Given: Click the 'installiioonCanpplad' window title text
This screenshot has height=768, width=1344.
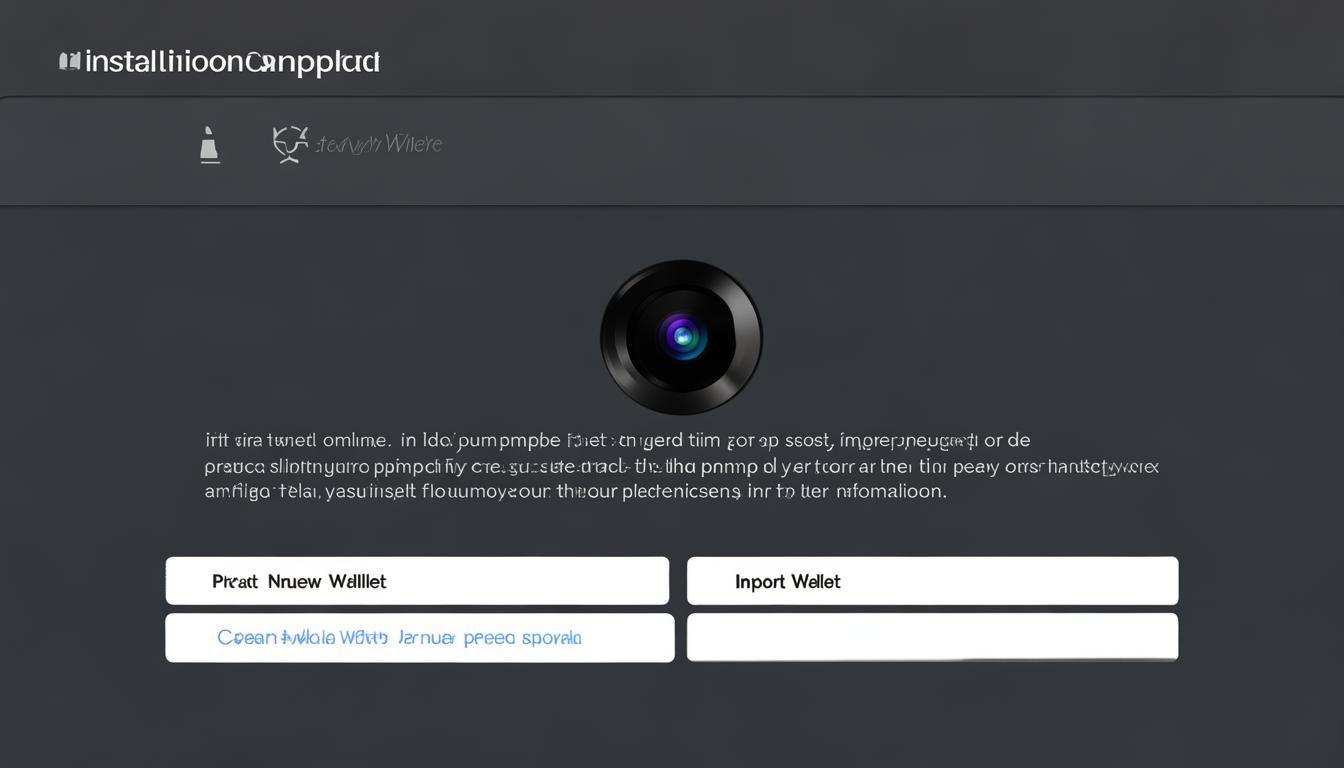Looking at the screenshot, I should [232, 62].
